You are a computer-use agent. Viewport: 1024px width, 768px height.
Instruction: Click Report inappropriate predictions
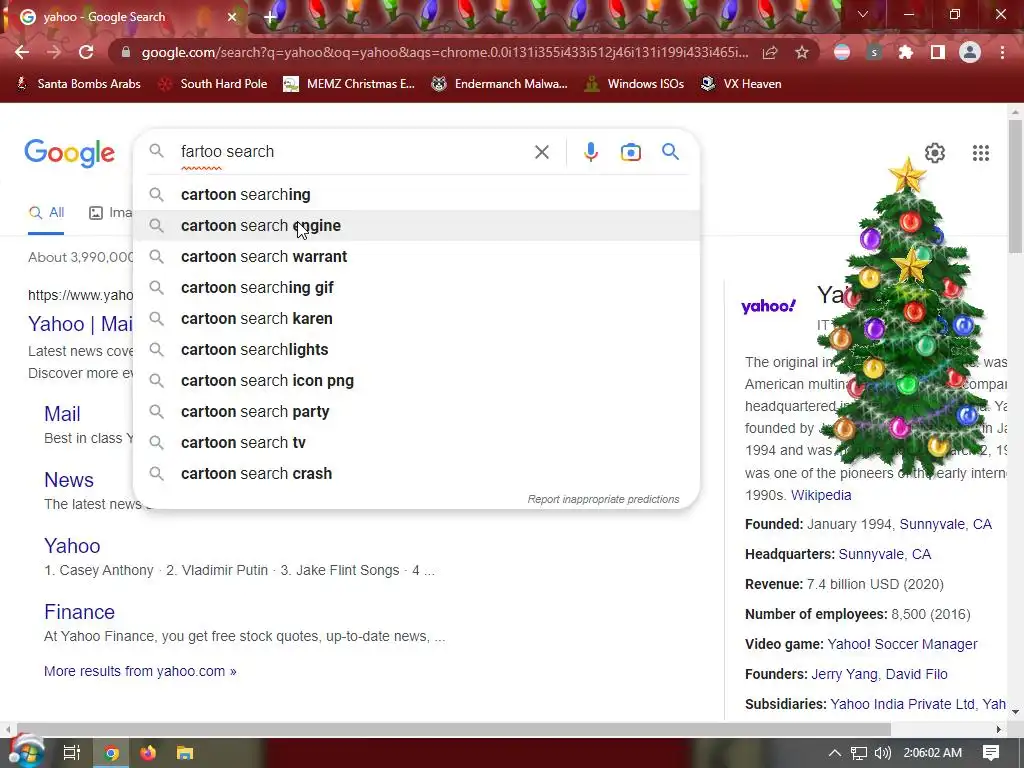tap(603, 499)
